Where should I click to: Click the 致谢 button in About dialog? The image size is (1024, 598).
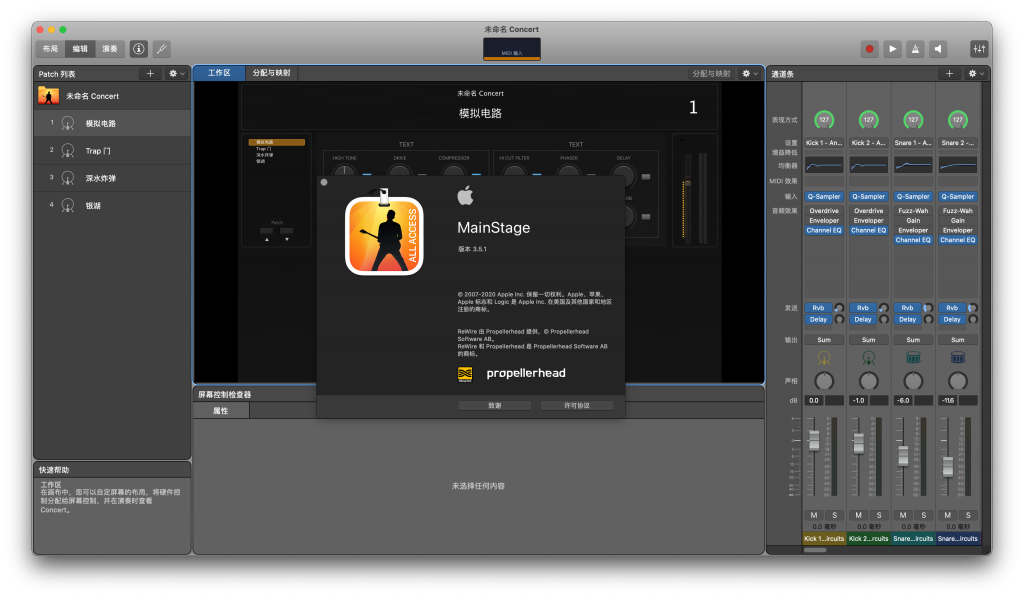[494, 405]
